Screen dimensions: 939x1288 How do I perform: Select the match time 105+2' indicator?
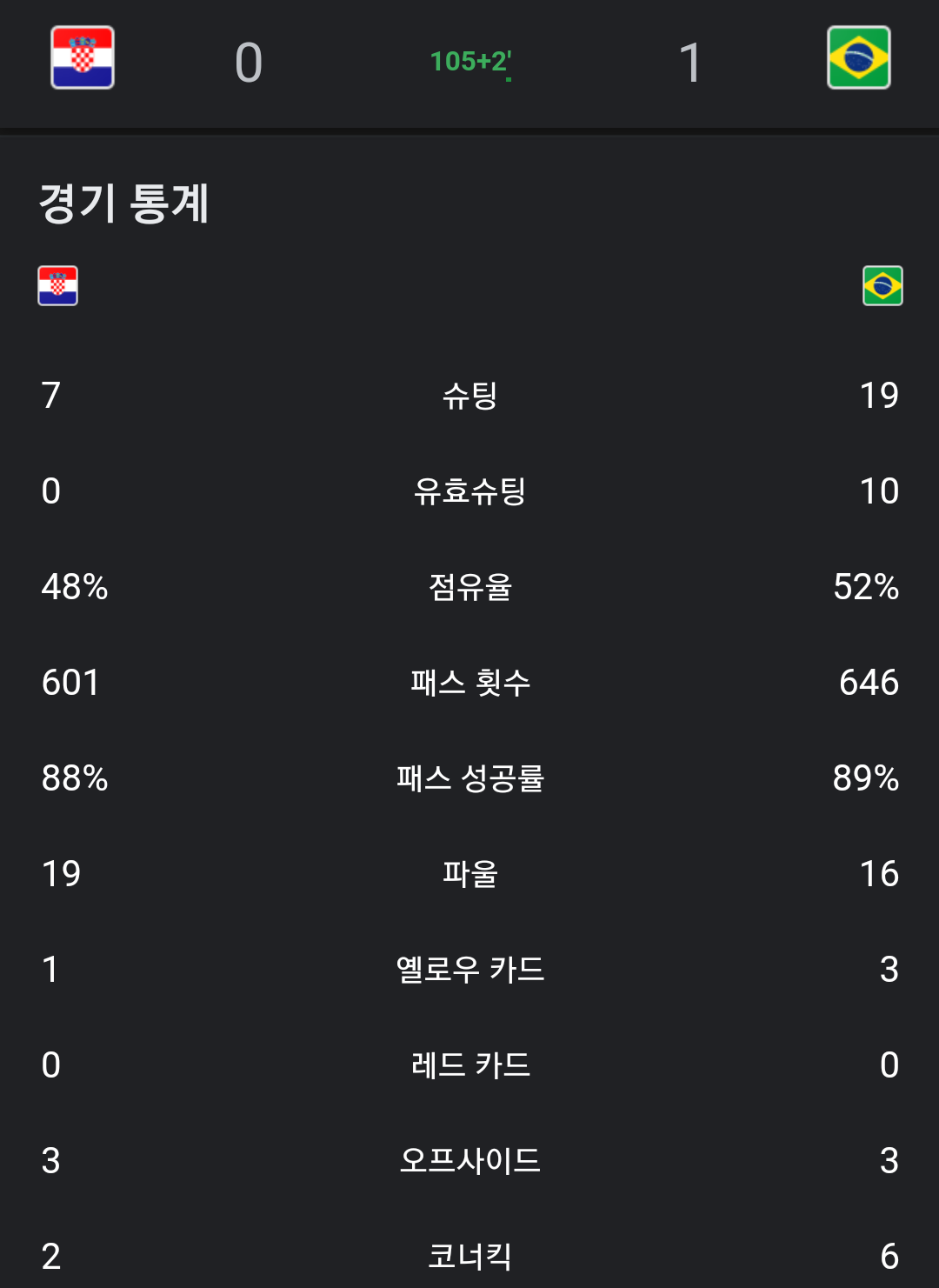(x=470, y=62)
